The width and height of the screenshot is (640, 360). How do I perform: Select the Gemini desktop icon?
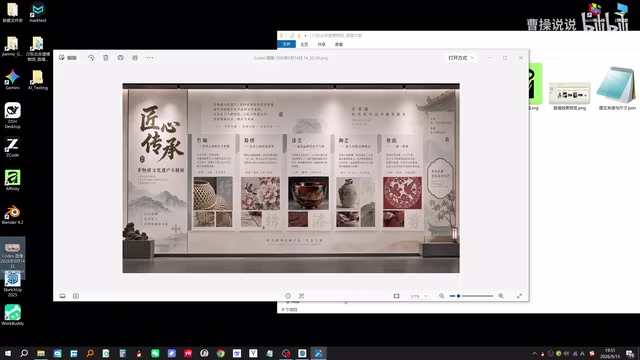pyautogui.click(x=12, y=80)
